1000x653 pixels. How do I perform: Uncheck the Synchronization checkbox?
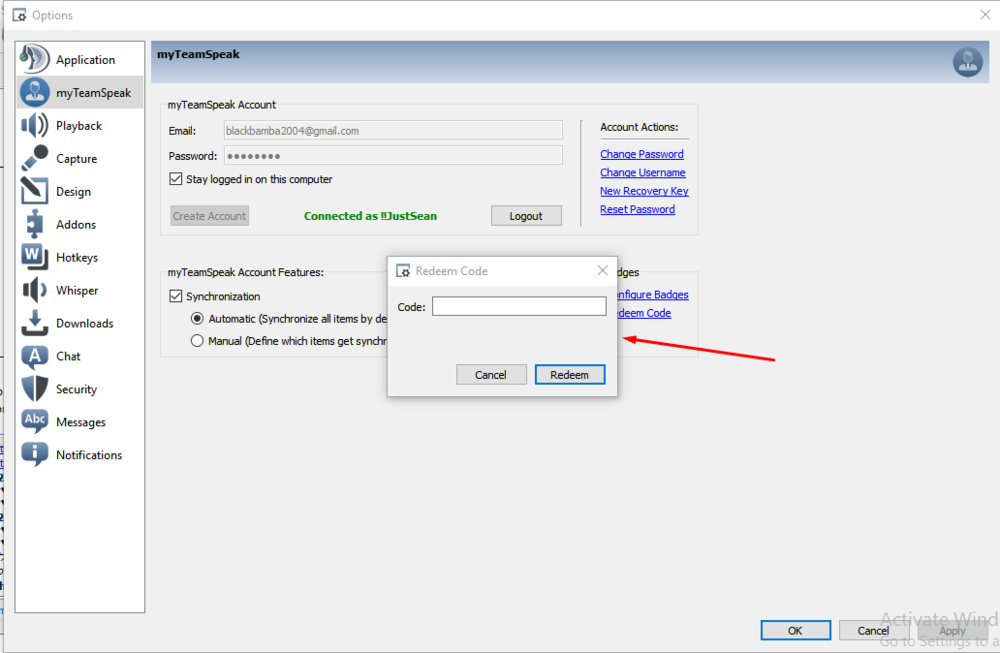tap(177, 297)
